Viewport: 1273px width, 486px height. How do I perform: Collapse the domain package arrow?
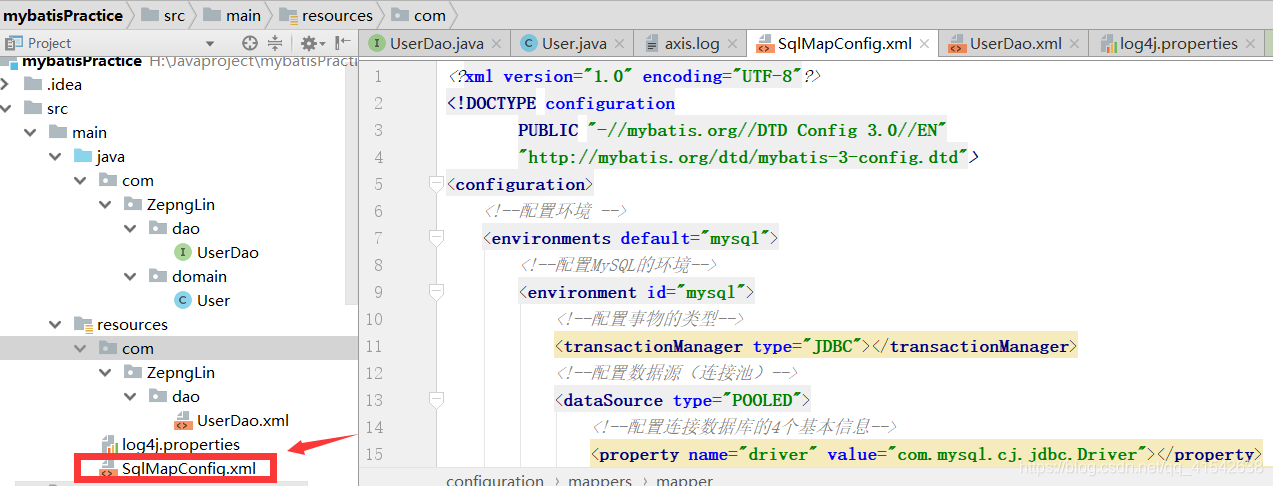tap(131, 276)
